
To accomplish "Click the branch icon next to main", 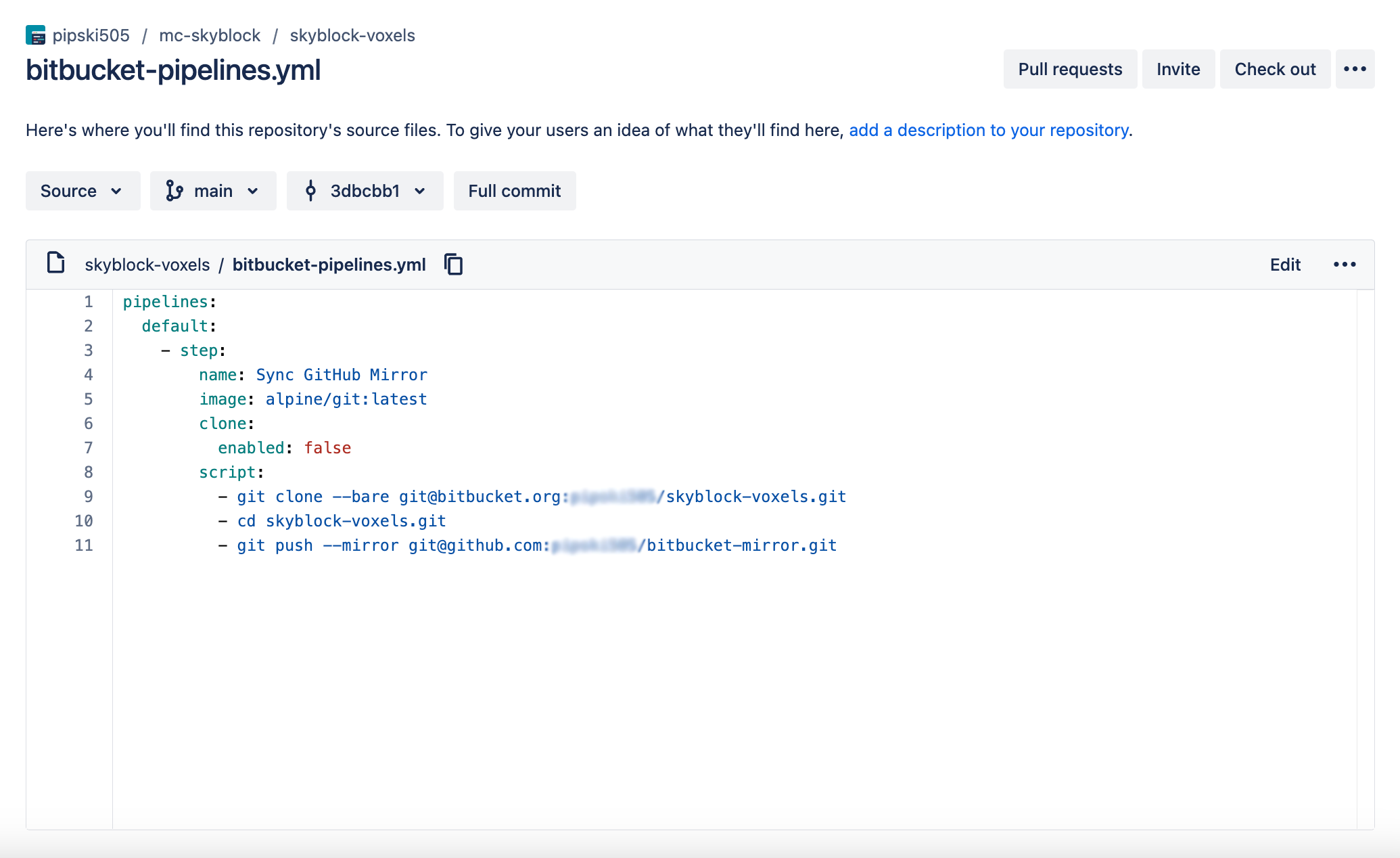I will pos(174,191).
